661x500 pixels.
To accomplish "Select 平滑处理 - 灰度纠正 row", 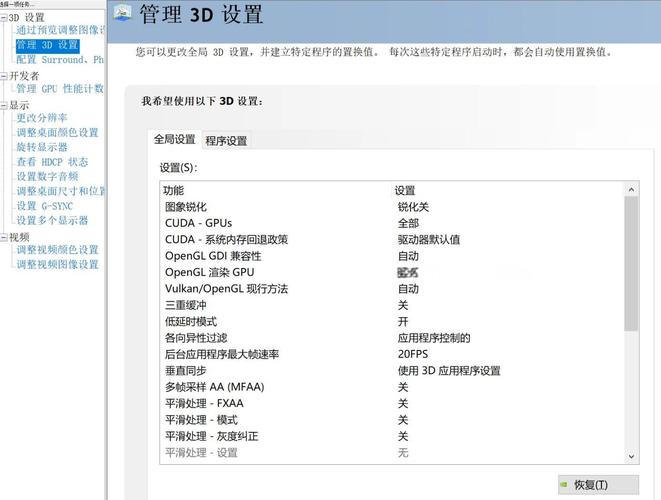I will pos(392,436).
